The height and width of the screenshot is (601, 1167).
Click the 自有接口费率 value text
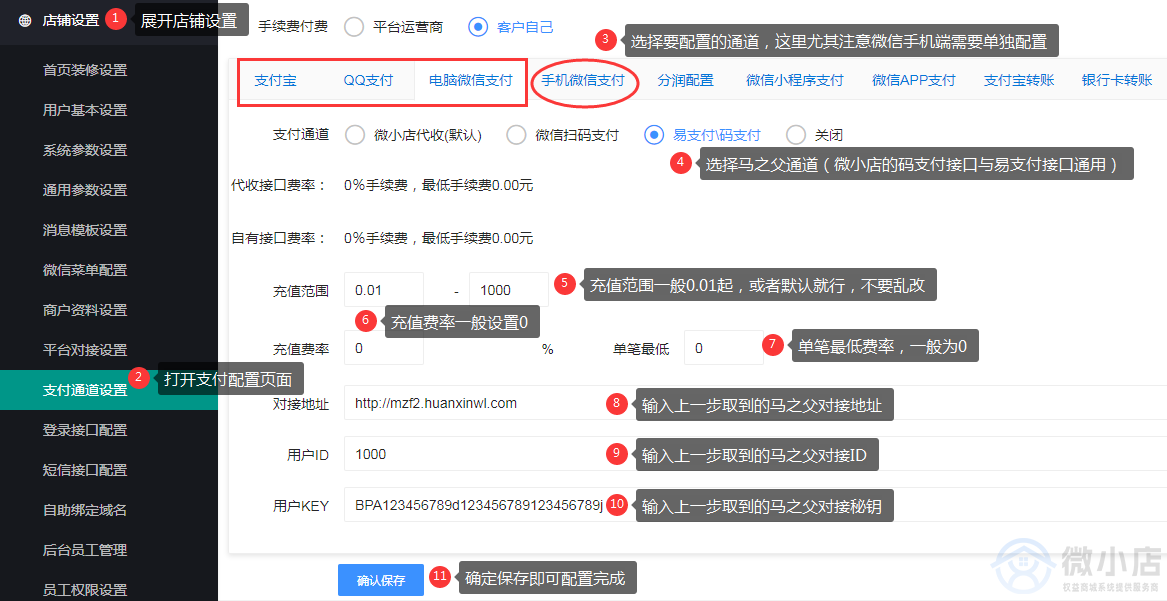[438, 238]
